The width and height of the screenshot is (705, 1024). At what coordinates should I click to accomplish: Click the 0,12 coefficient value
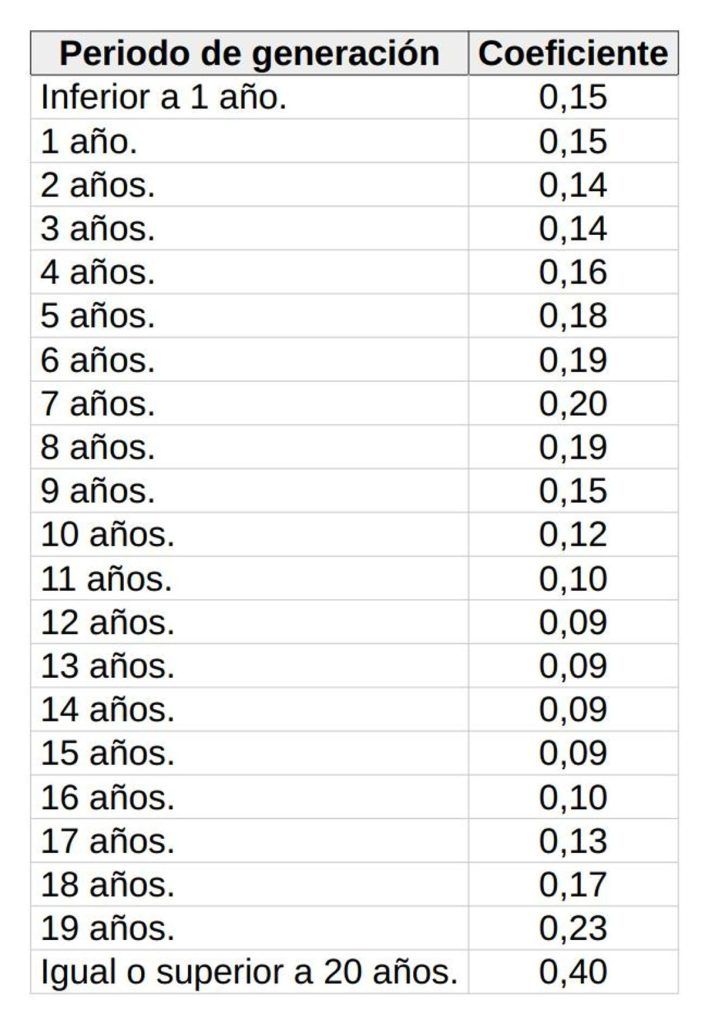(x=573, y=534)
